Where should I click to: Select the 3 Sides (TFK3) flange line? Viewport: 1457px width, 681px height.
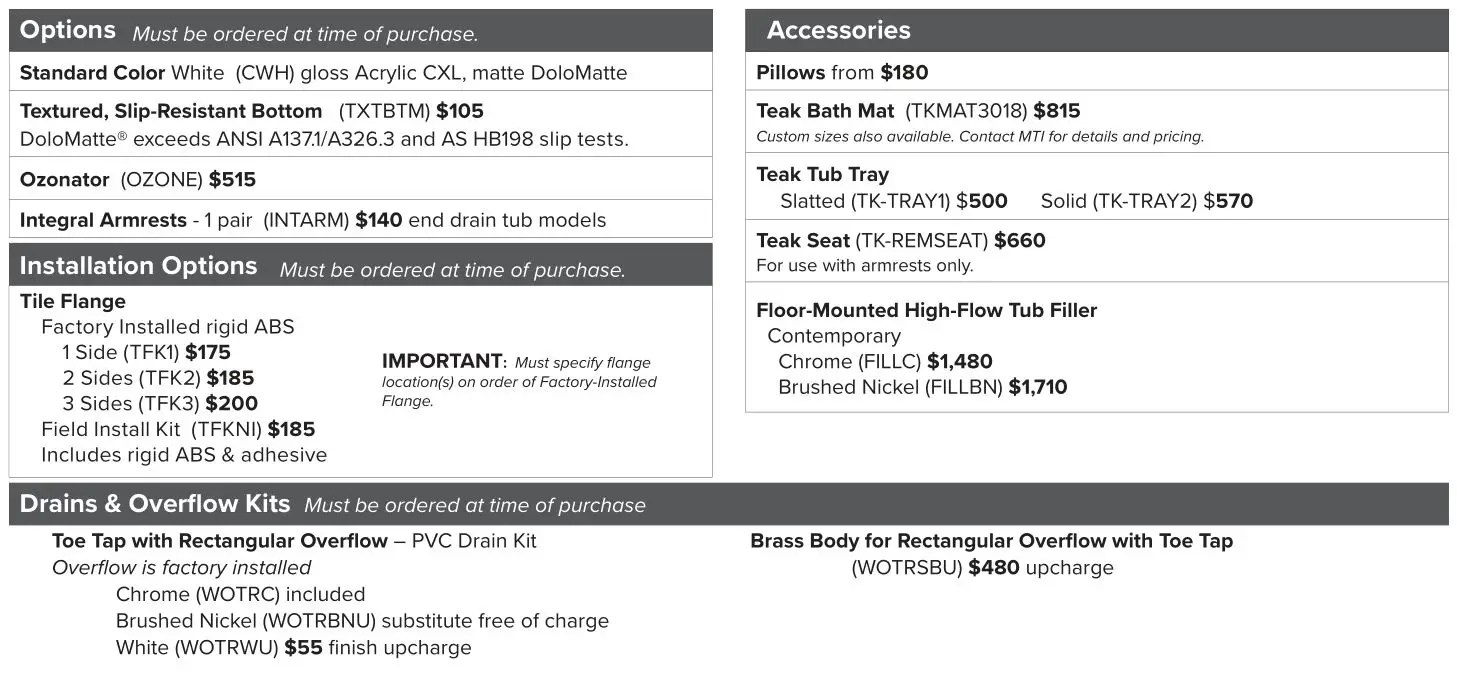coord(159,404)
